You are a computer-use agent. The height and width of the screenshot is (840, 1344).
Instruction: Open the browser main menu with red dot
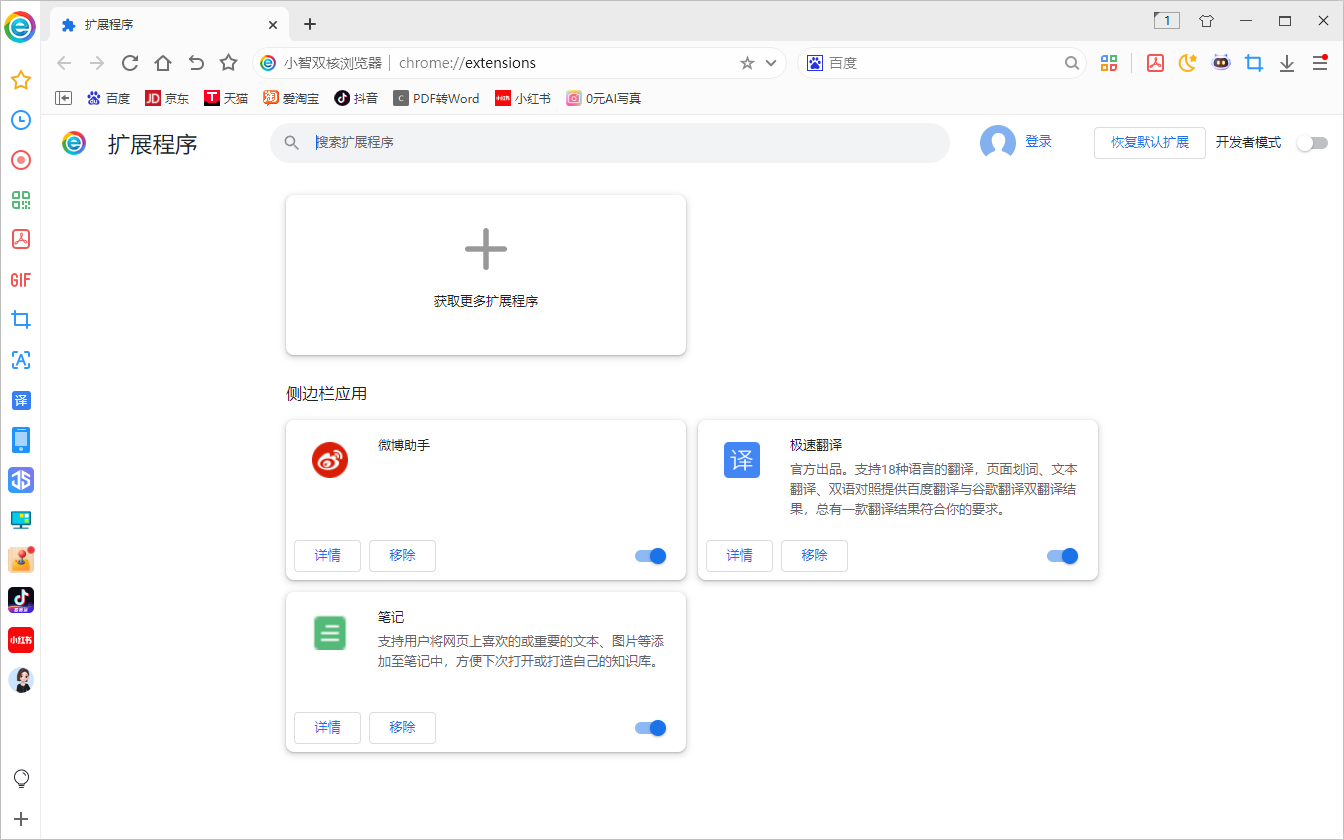(1320, 62)
